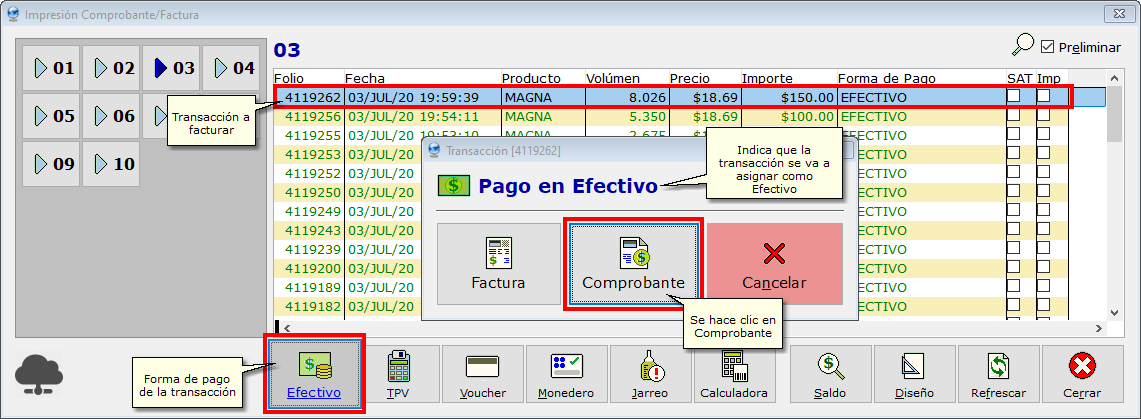Image resolution: width=1141 pixels, height=419 pixels.
Task: Toggle the Preliminar checkbox
Action: point(1048,47)
